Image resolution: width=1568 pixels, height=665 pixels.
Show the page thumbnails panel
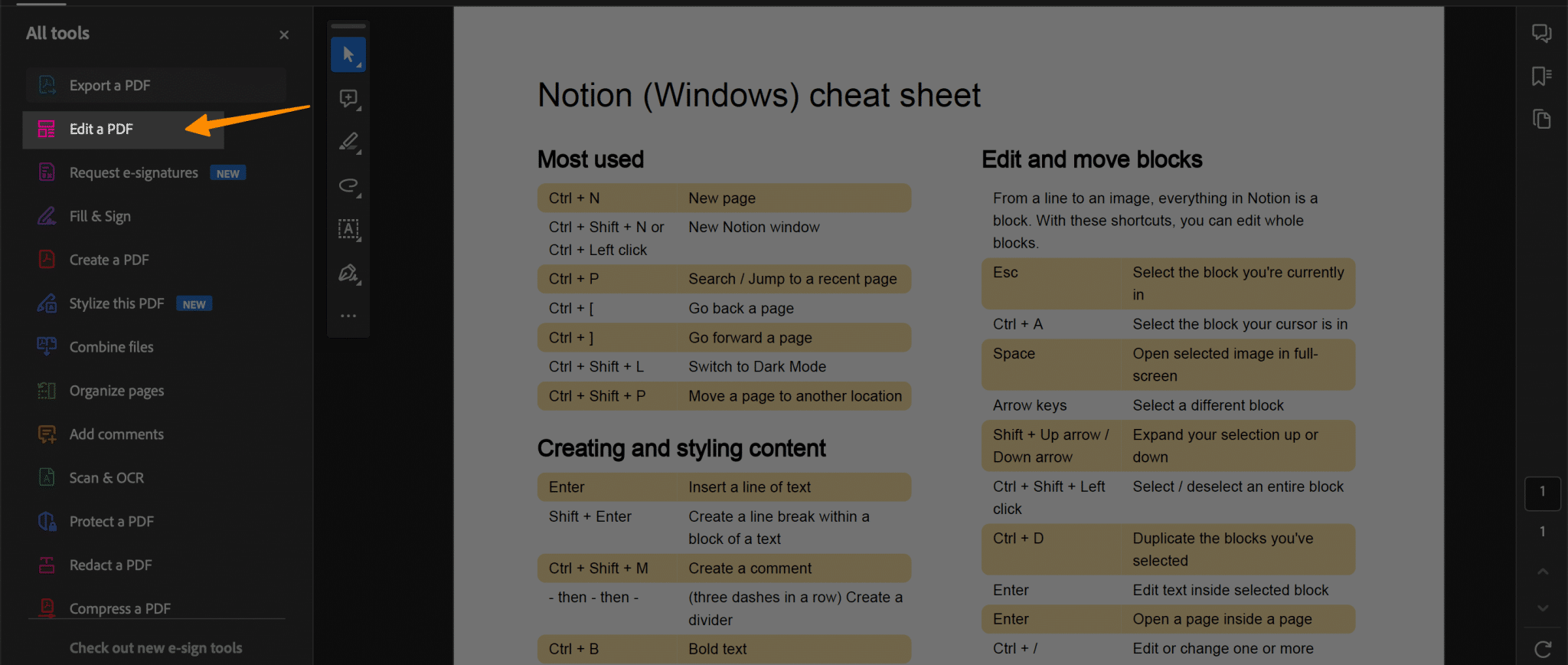(x=1541, y=120)
